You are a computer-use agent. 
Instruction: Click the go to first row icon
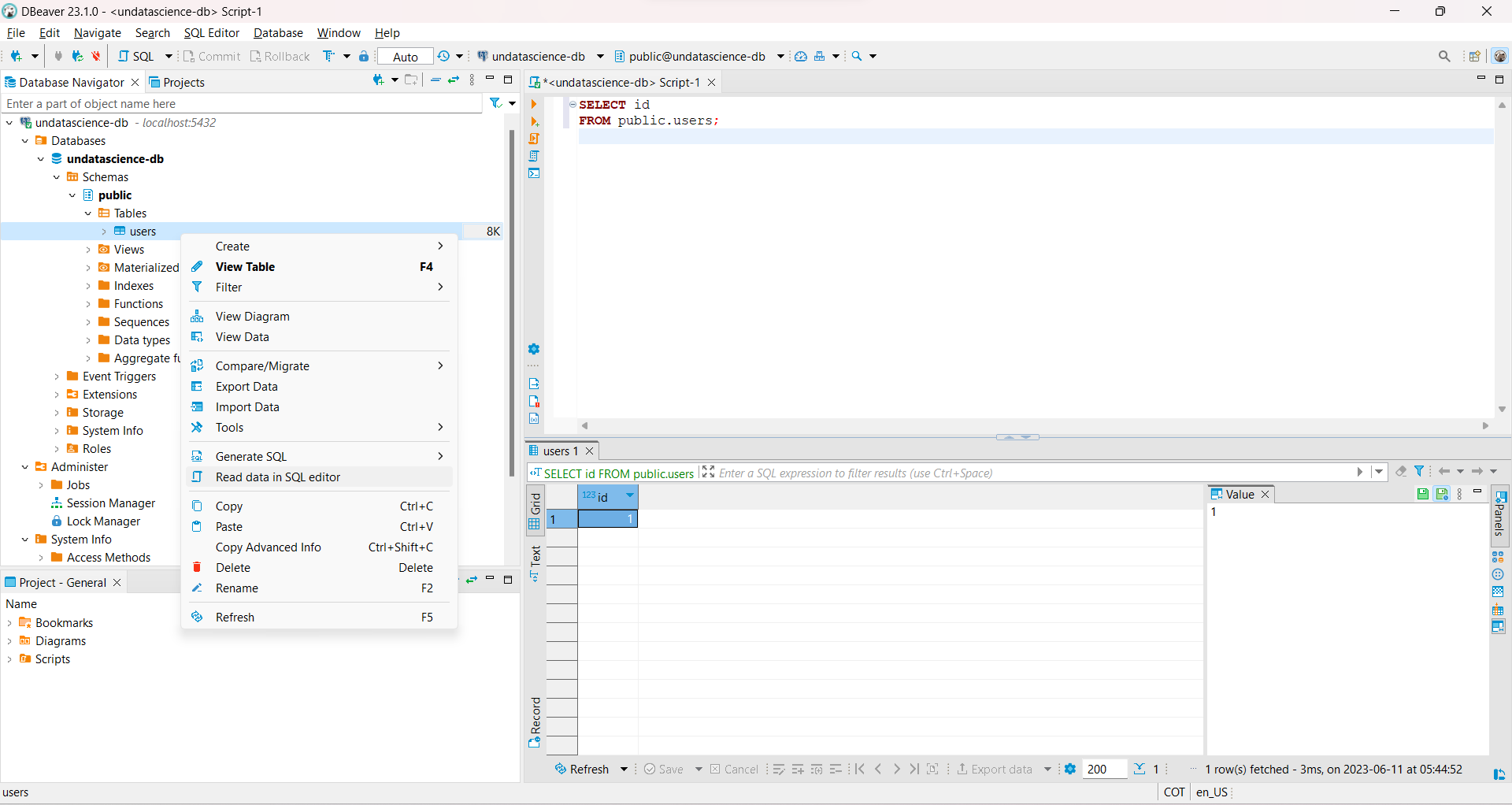[x=860, y=770]
